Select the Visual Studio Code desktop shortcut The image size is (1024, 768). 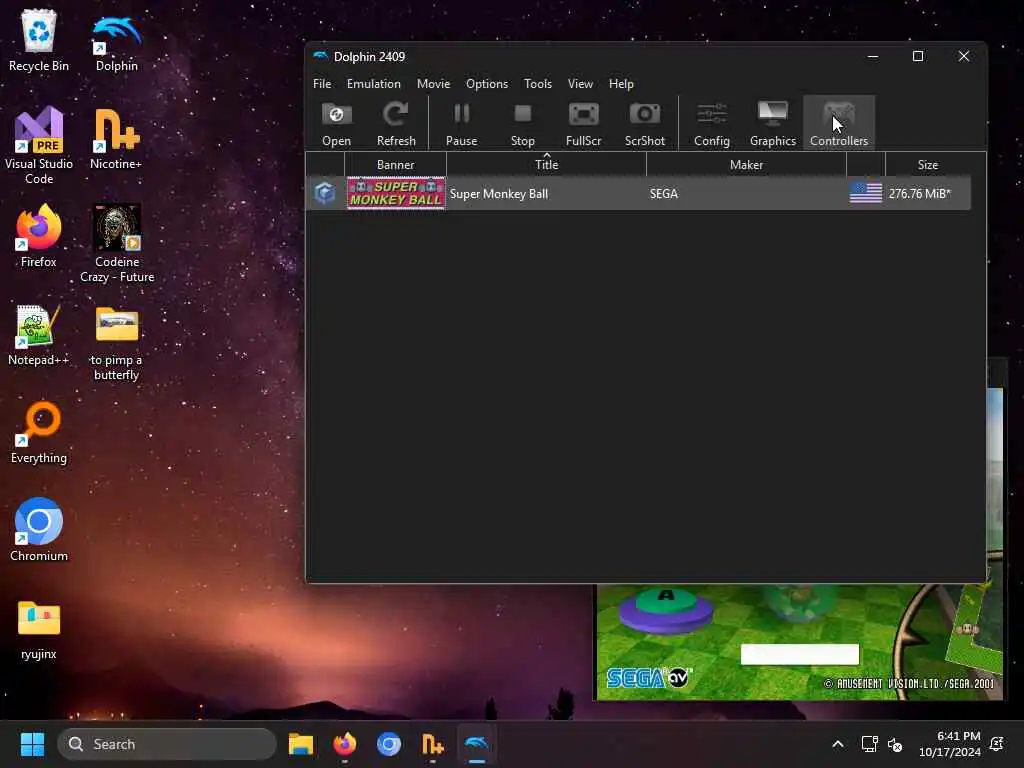pyautogui.click(x=39, y=145)
